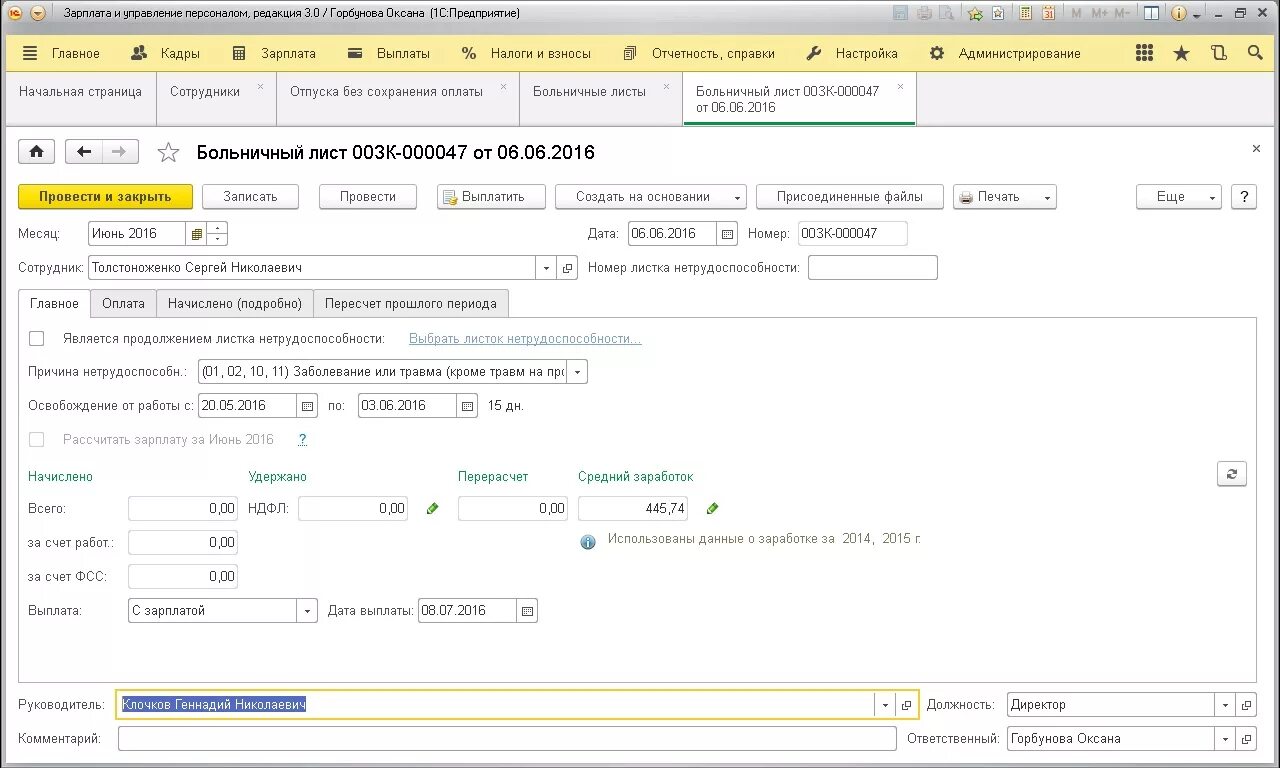
Task: Open the Главное menu section
Action: 61,53
